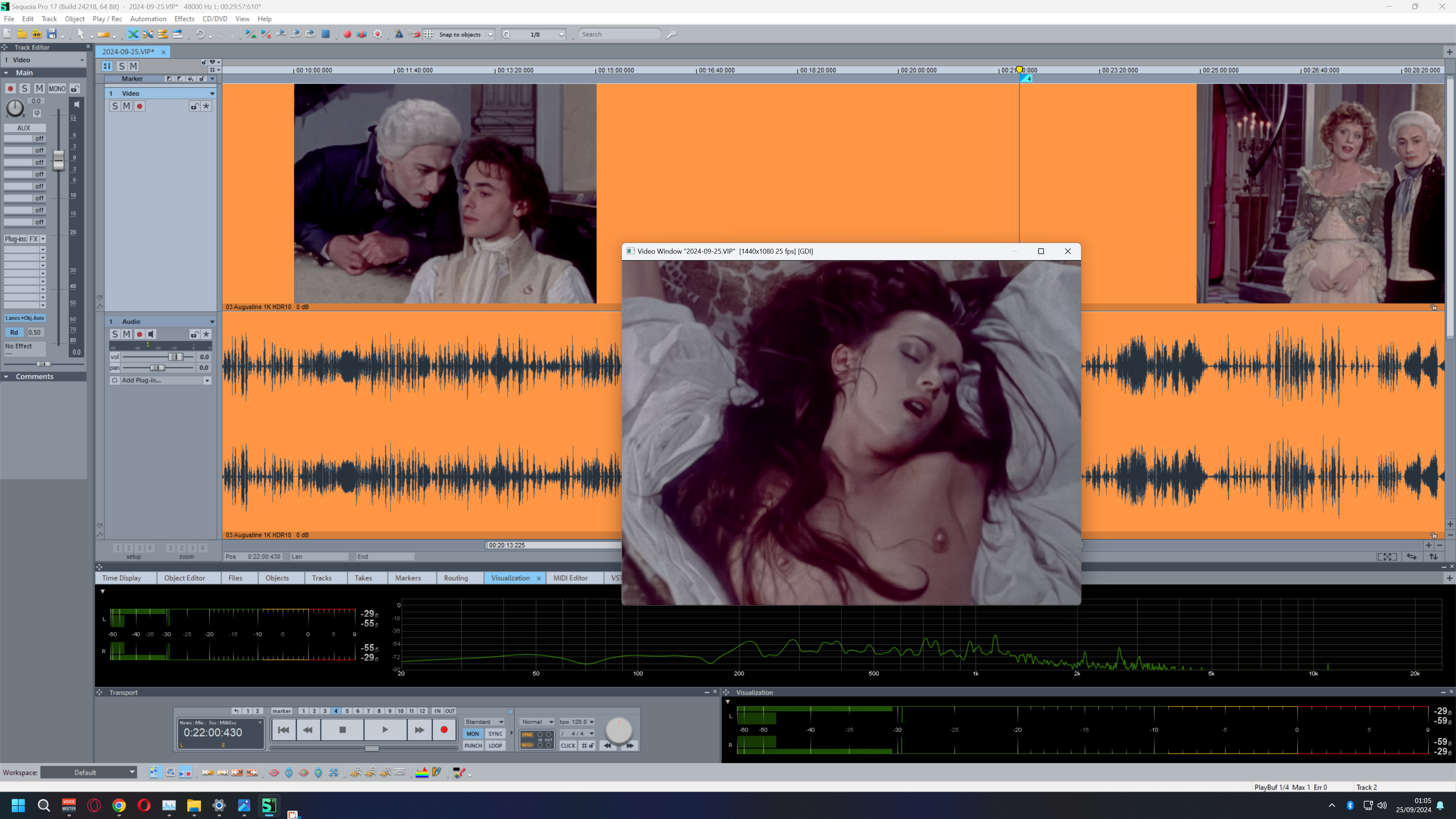Toggle the MONO button on Main channel

click(56, 88)
